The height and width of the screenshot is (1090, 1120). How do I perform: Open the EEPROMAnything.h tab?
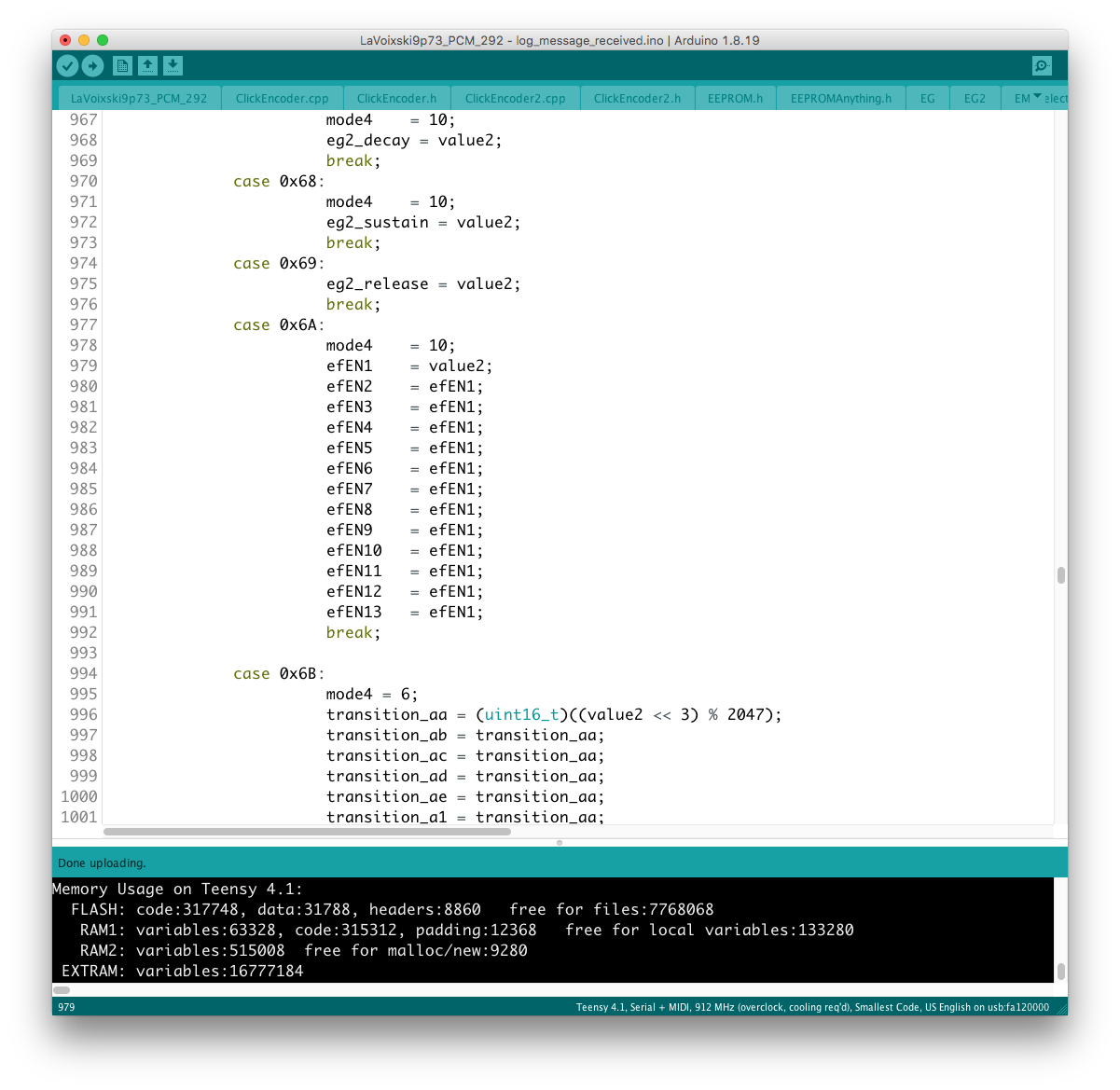click(840, 98)
